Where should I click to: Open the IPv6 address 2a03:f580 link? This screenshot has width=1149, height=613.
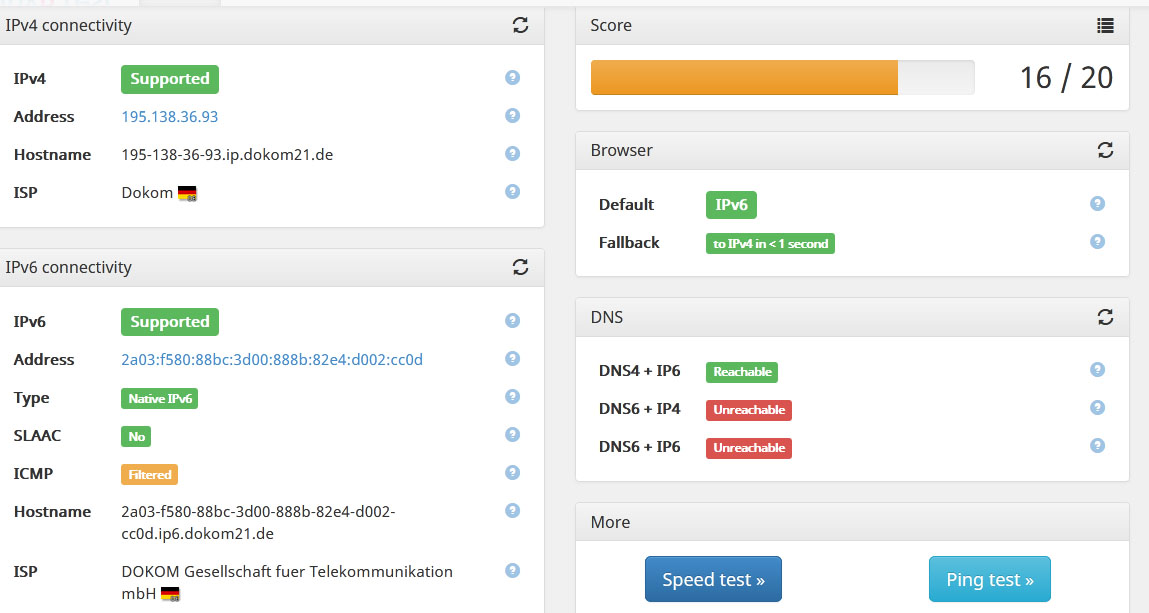(x=272, y=360)
